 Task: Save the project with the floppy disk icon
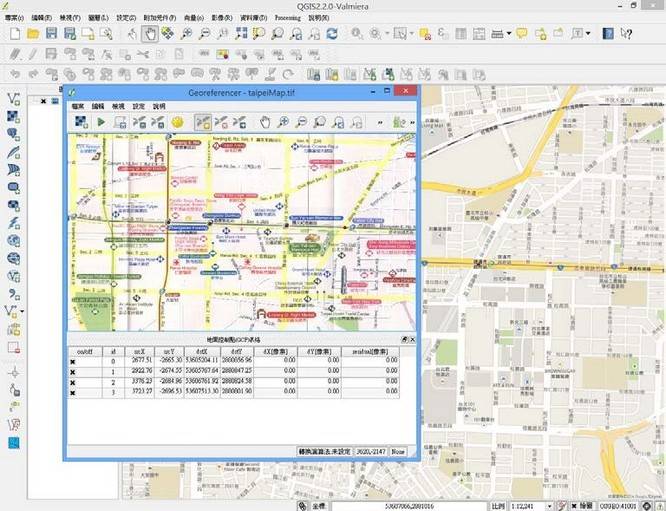coord(51,34)
